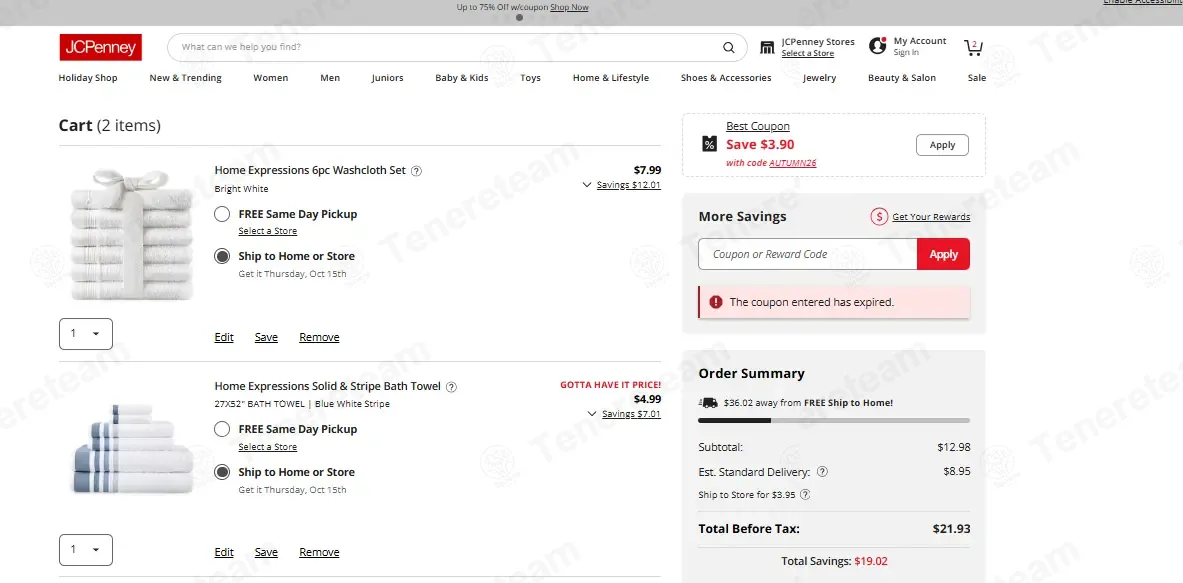The image size is (1183, 583).
Task: Click help icon next to Est. Standard Delivery
Action: click(x=822, y=472)
